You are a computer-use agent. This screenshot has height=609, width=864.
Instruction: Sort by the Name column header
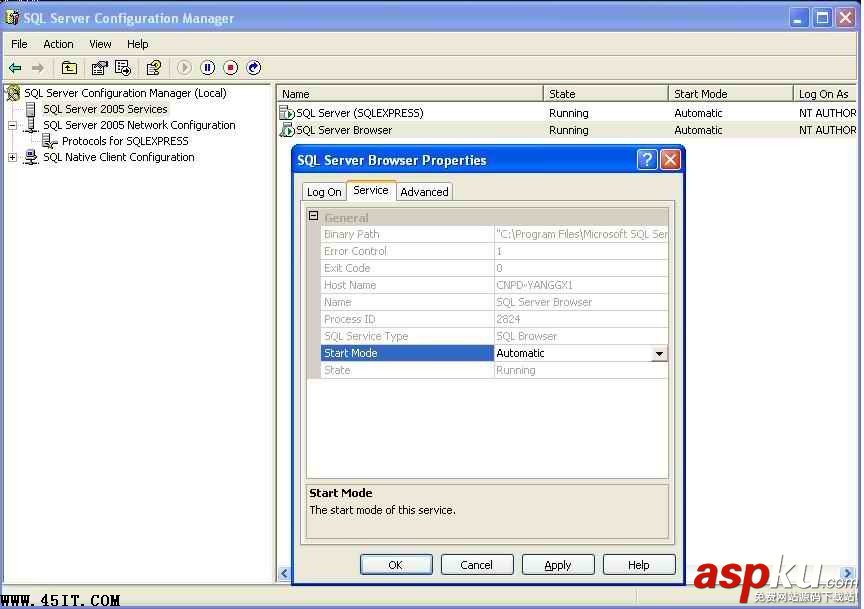coord(409,94)
